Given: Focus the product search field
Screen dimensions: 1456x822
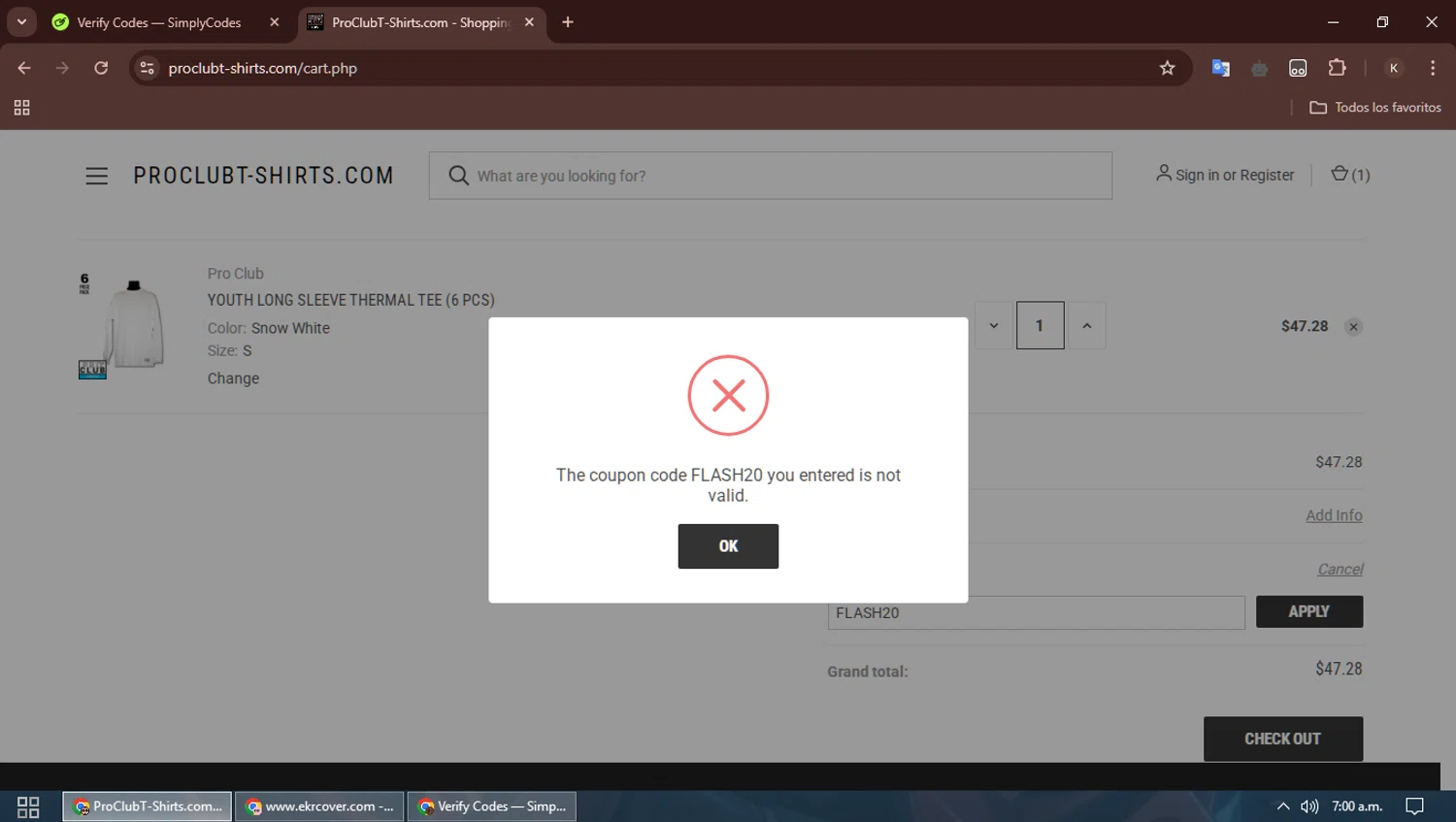Looking at the screenshot, I should (771, 176).
